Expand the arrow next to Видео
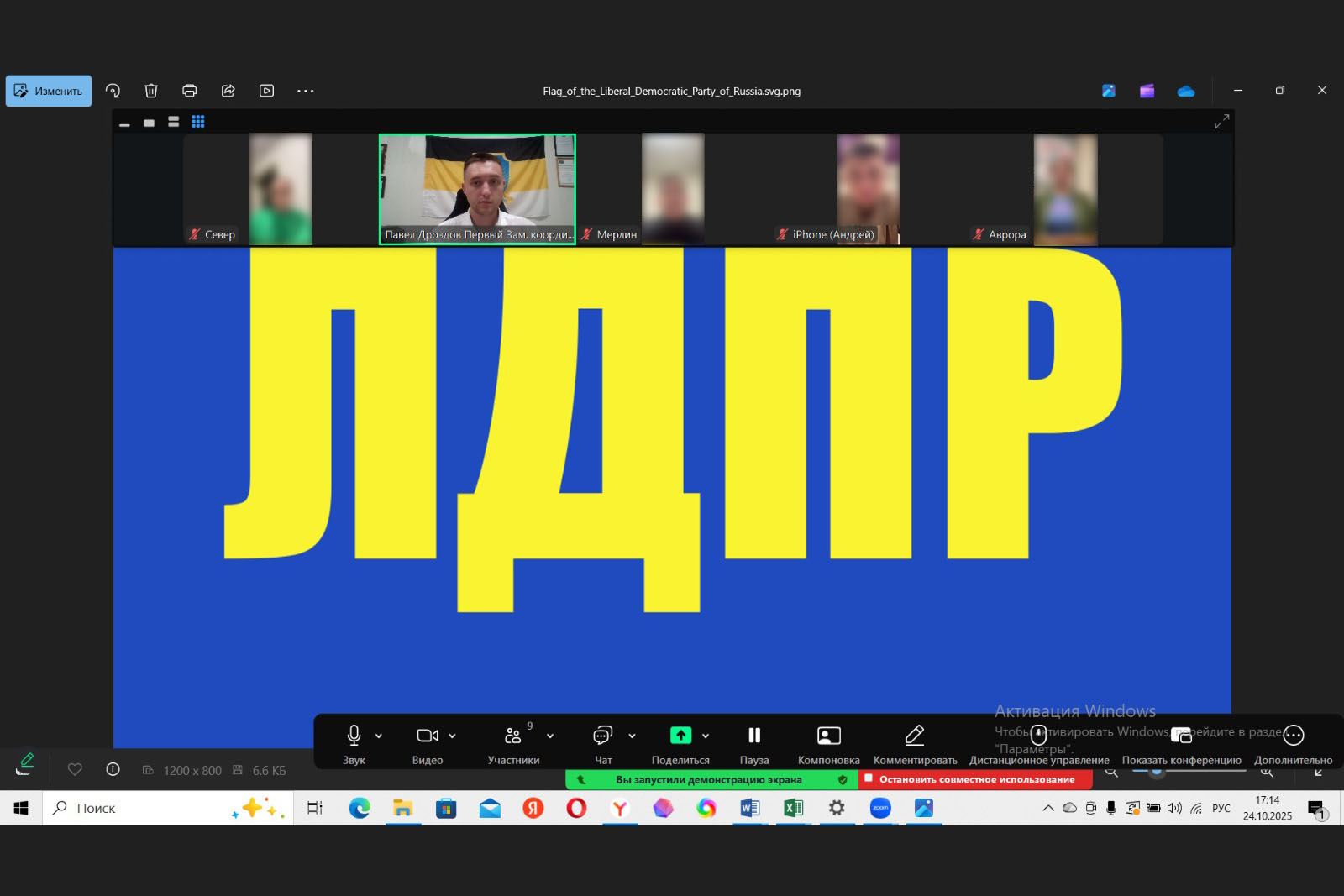The image size is (1344, 896). point(453,736)
